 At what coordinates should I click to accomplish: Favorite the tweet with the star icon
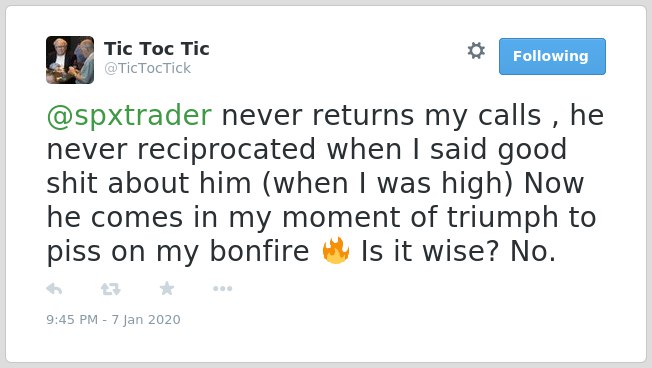pos(167,288)
